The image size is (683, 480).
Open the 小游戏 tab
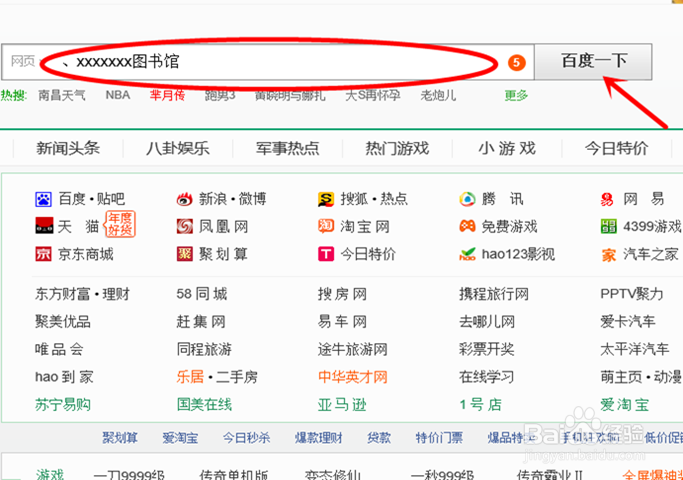click(507, 149)
